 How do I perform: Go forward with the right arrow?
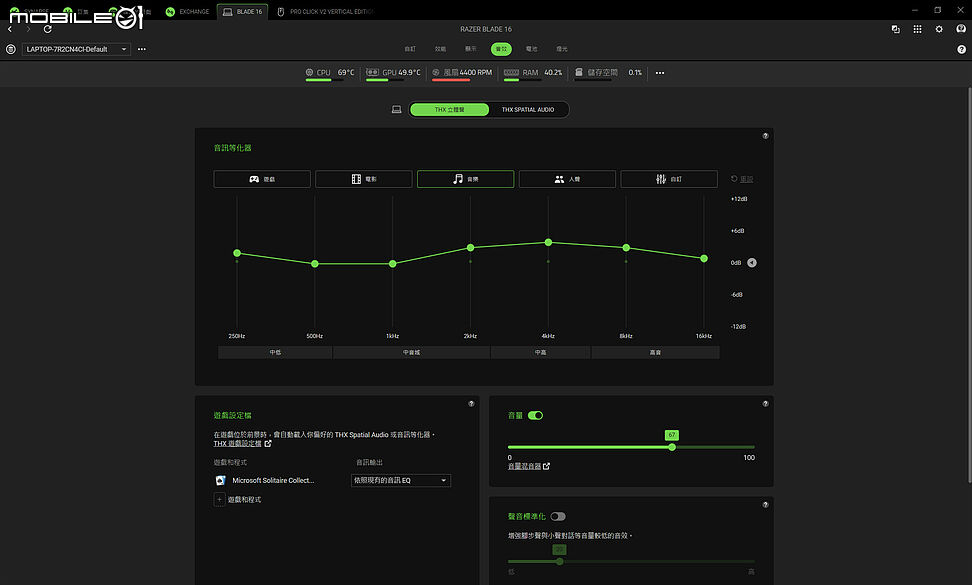(x=28, y=29)
